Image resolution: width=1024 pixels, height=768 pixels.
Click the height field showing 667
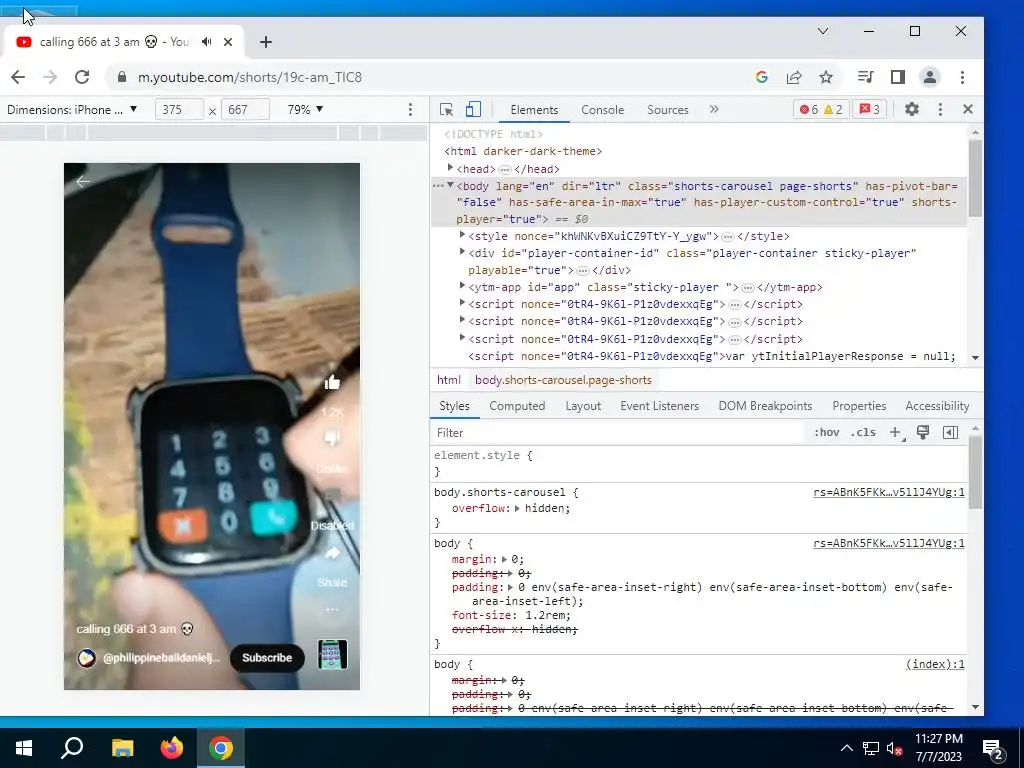245,110
